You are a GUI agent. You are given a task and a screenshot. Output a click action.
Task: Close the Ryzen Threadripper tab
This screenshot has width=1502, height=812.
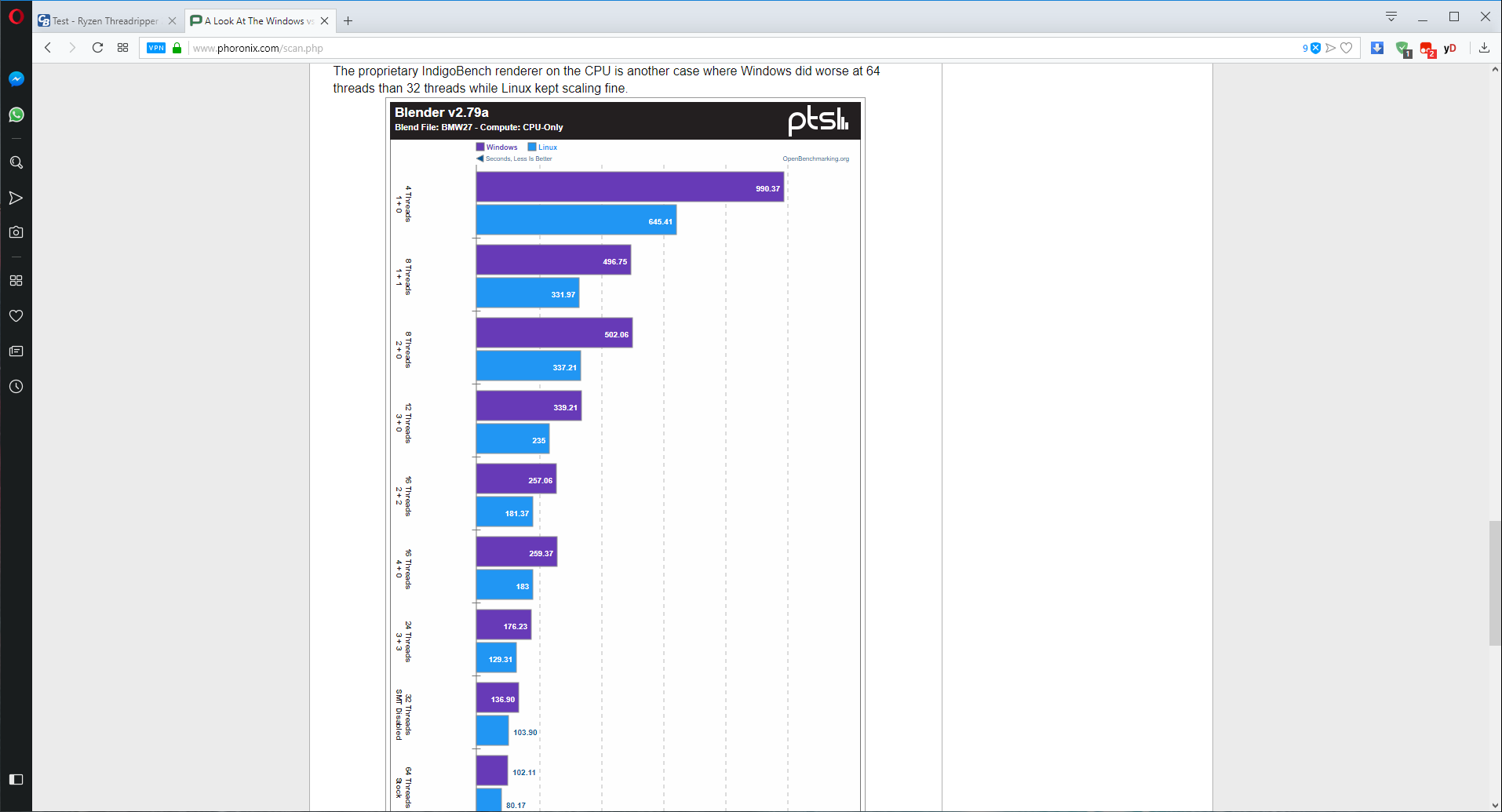pos(173,21)
